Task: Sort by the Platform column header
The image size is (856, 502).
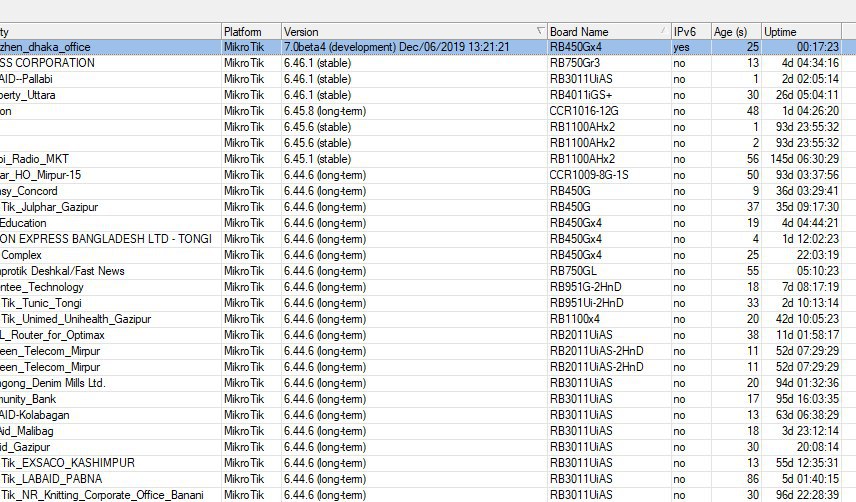Action: click(x=251, y=32)
